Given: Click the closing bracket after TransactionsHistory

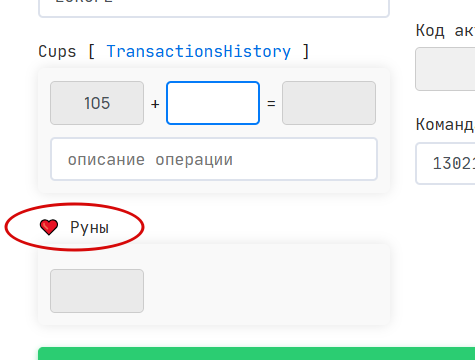Looking at the screenshot, I should pos(306,52).
